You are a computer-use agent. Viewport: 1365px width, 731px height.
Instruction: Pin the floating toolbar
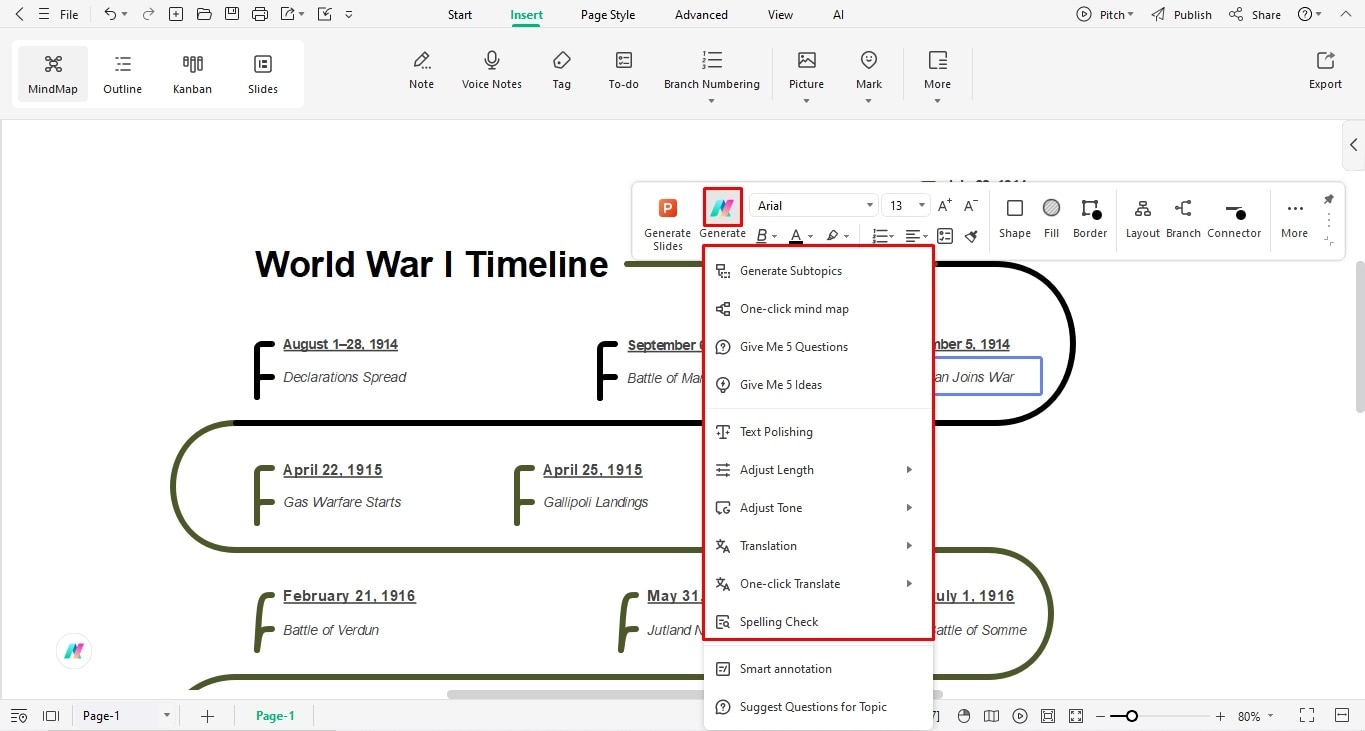pyautogui.click(x=1328, y=199)
